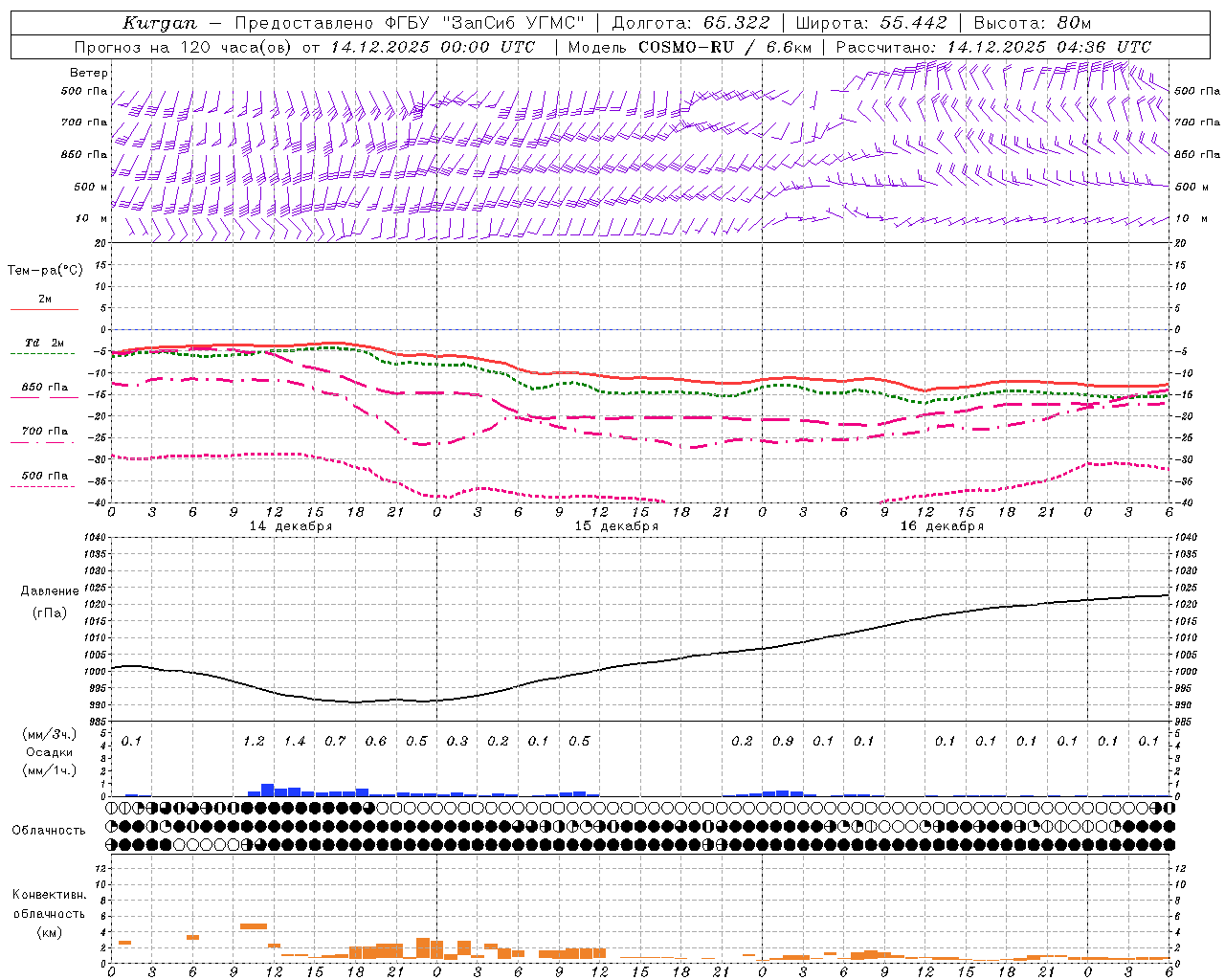Click the "(гПа)" unit under Давление
1225x980 pixels.
[x=50, y=612]
